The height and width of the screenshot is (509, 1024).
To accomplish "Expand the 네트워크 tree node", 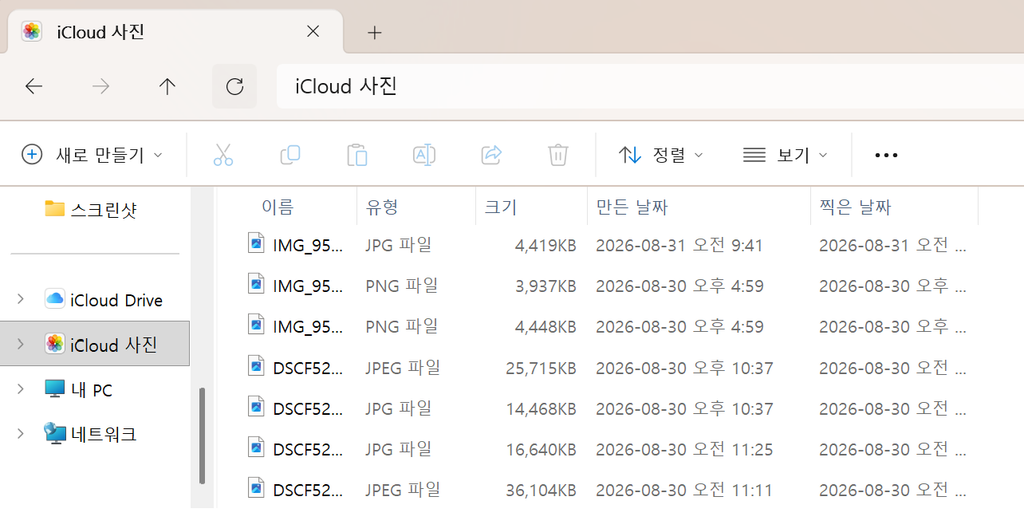I will coord(20,433).
